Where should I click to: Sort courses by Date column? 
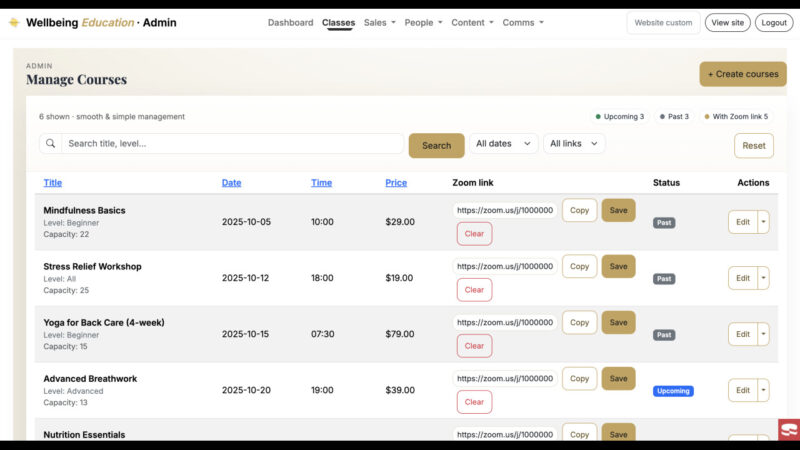click(231, 183)
